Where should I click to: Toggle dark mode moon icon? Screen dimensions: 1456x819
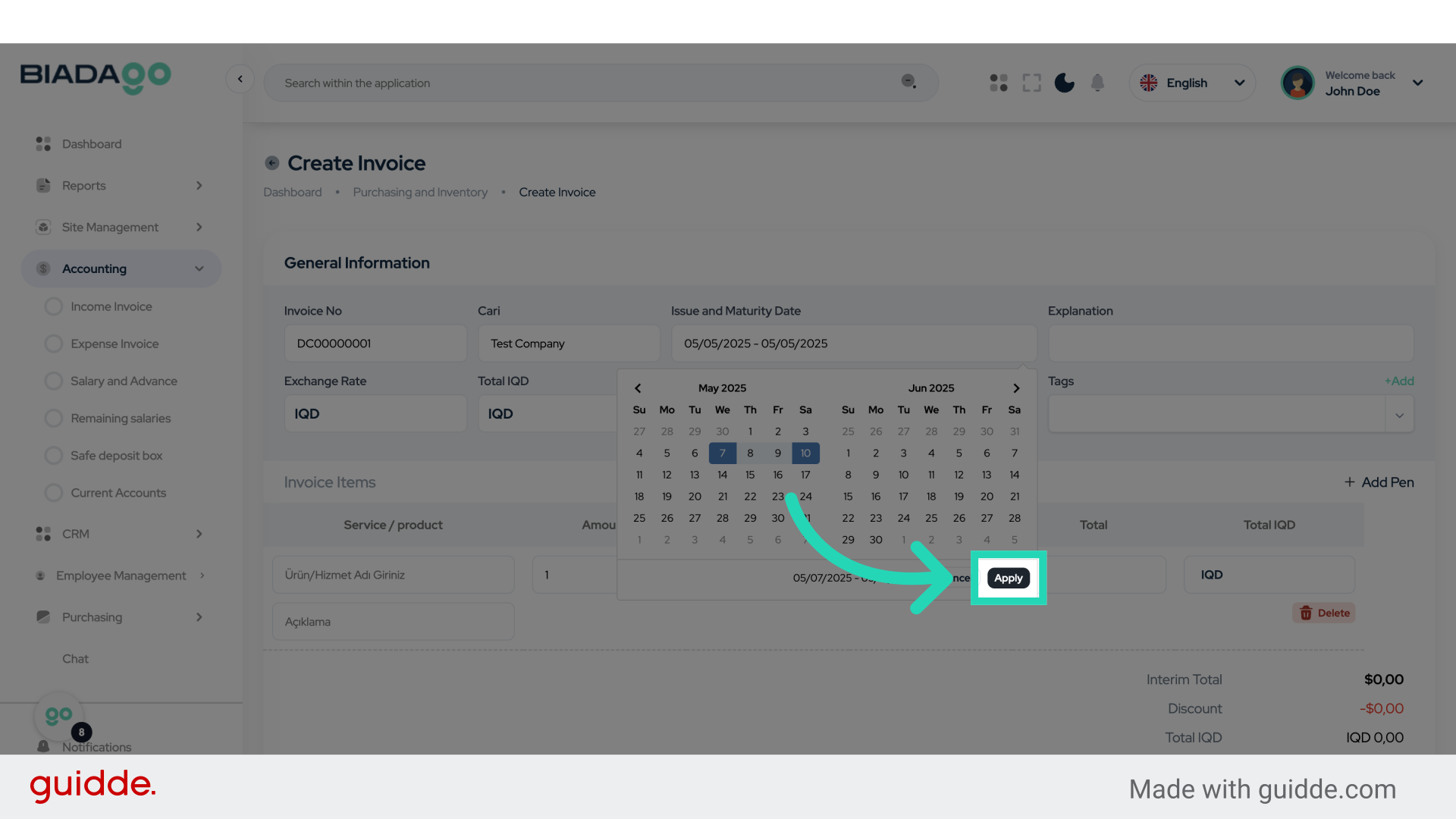coord(1064,83)
